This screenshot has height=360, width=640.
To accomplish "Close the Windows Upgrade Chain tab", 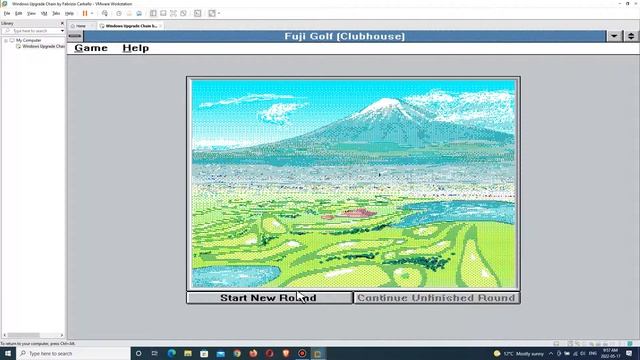I will 160,26.
